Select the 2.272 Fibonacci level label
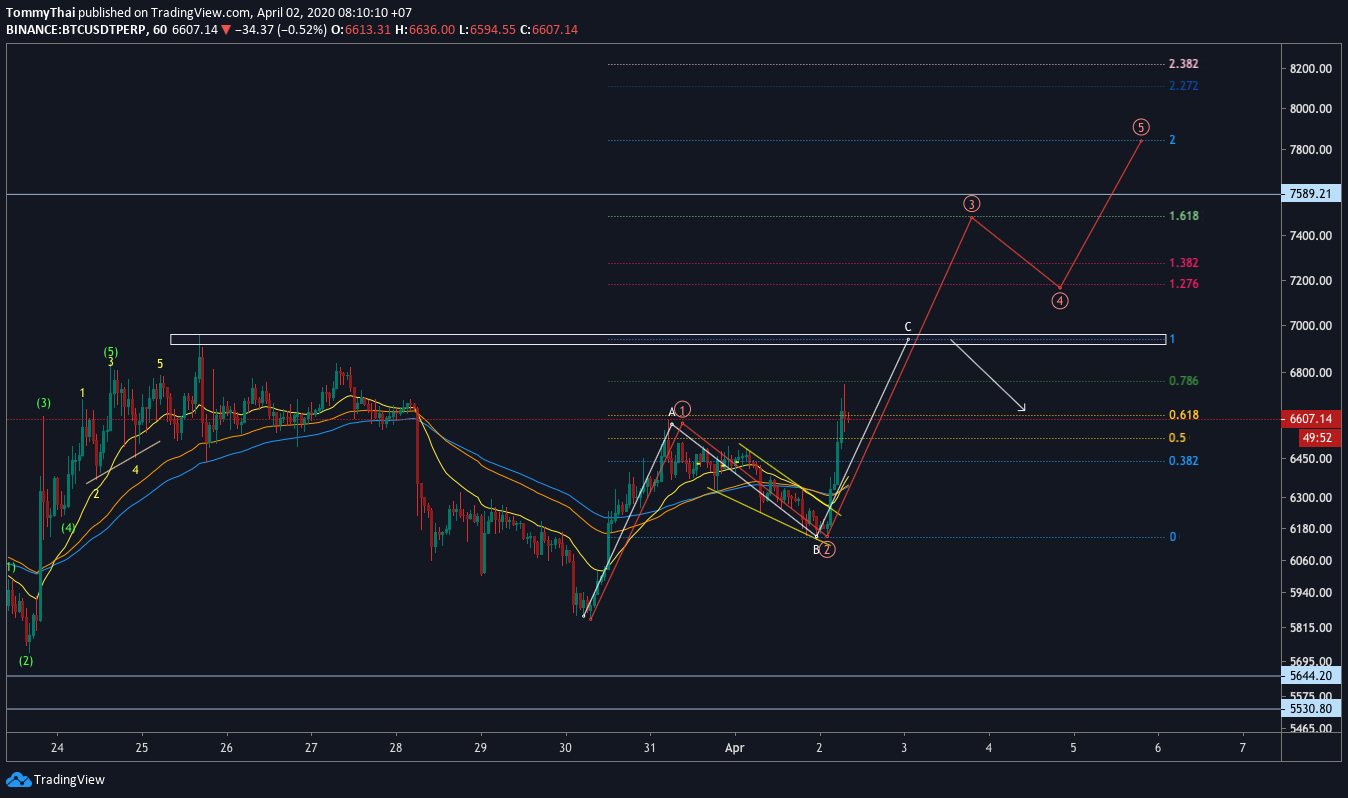Viewport: 1348px width, 798px height. (x=1184, y=86)
